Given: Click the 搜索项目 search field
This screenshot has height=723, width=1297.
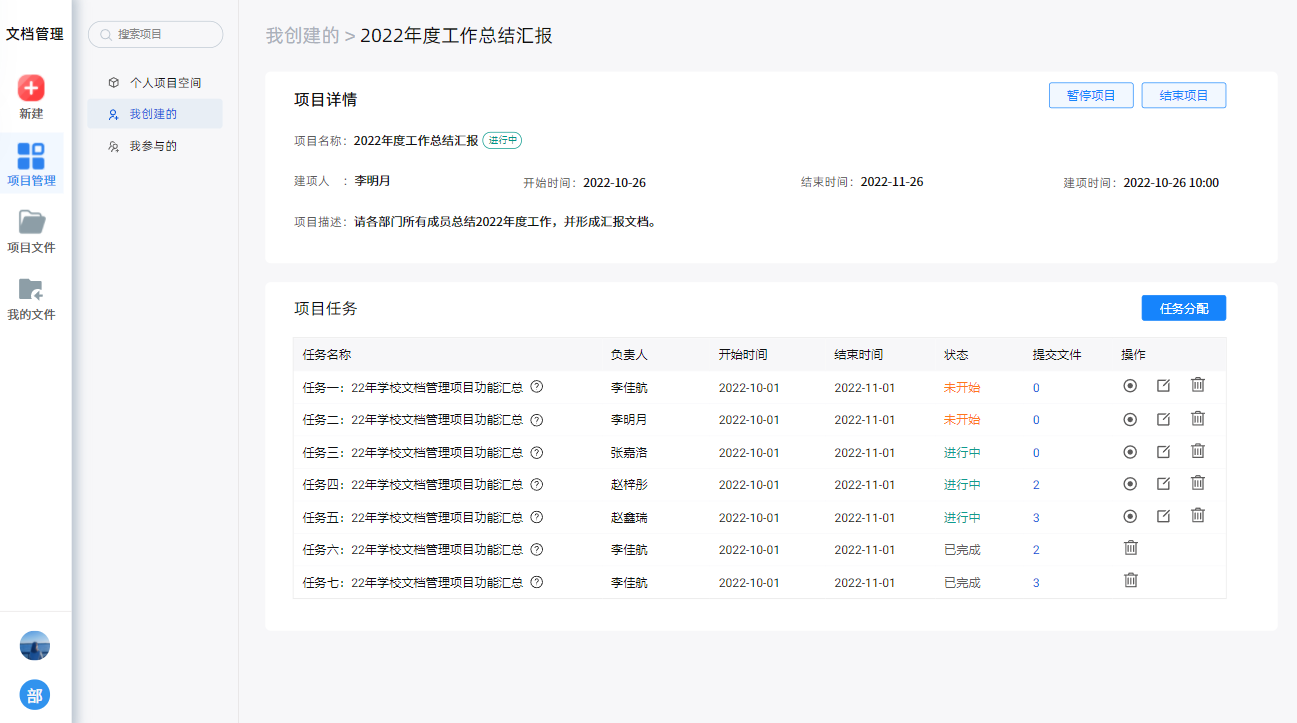Looking at the screenshot, I should pyautogui.click(x=156, y=34).
